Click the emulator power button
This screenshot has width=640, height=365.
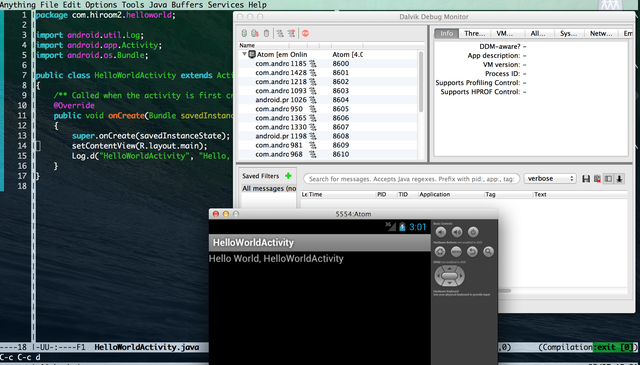pos(473,232)
